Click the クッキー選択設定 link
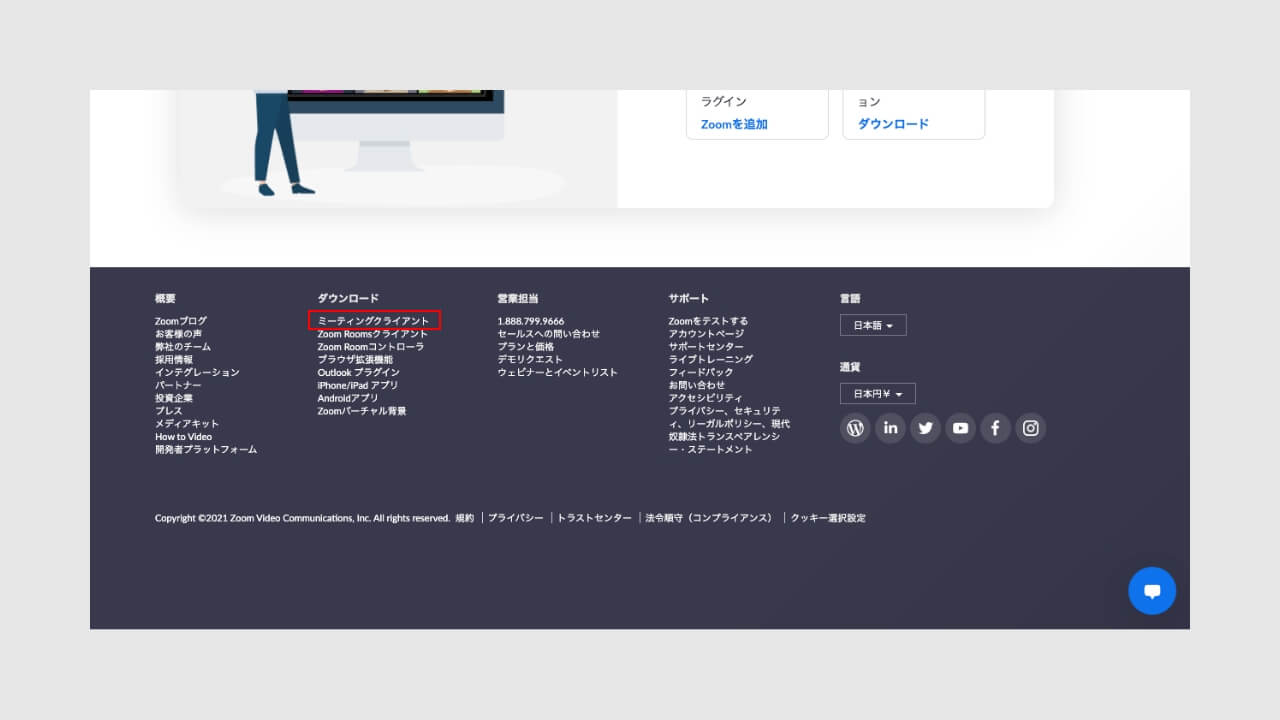The height and width of the screenshot is (720, 1280). tap(828, 518)
